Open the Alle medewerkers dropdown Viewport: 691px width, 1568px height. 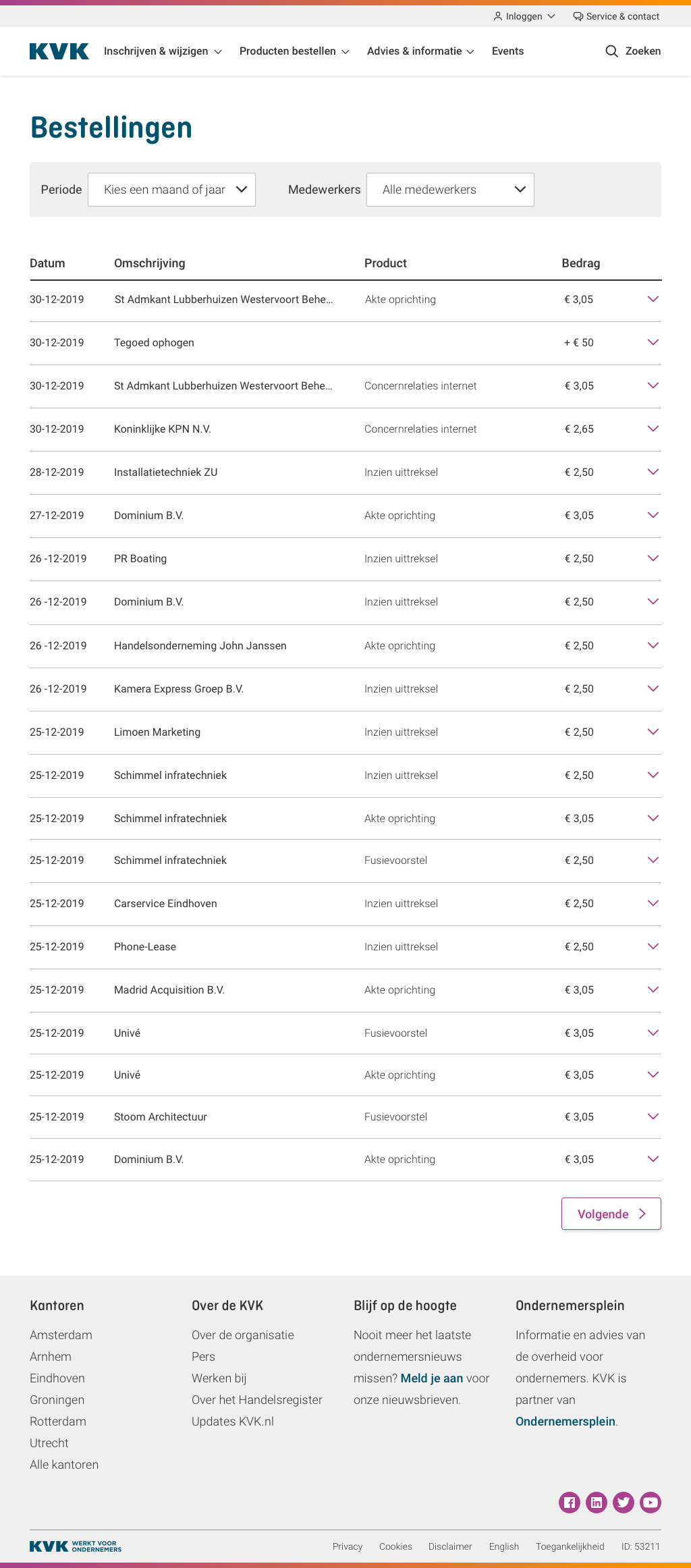[x=450, y=190]
